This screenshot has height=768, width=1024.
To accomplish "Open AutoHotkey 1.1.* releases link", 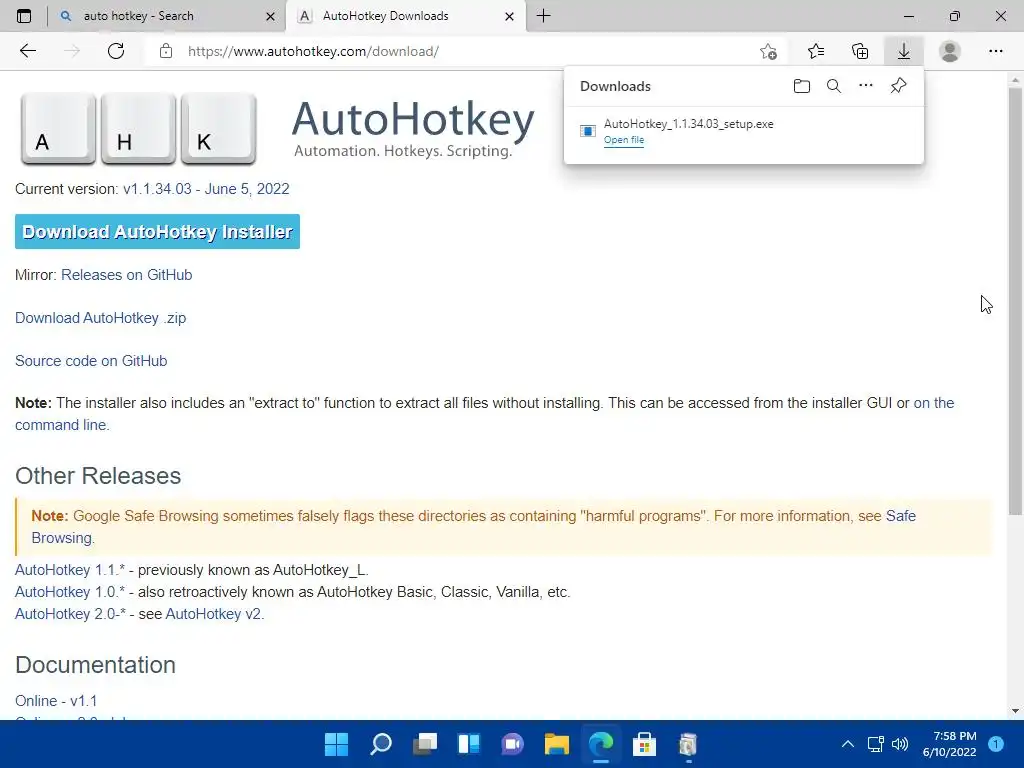I will (x=70, y=570).
